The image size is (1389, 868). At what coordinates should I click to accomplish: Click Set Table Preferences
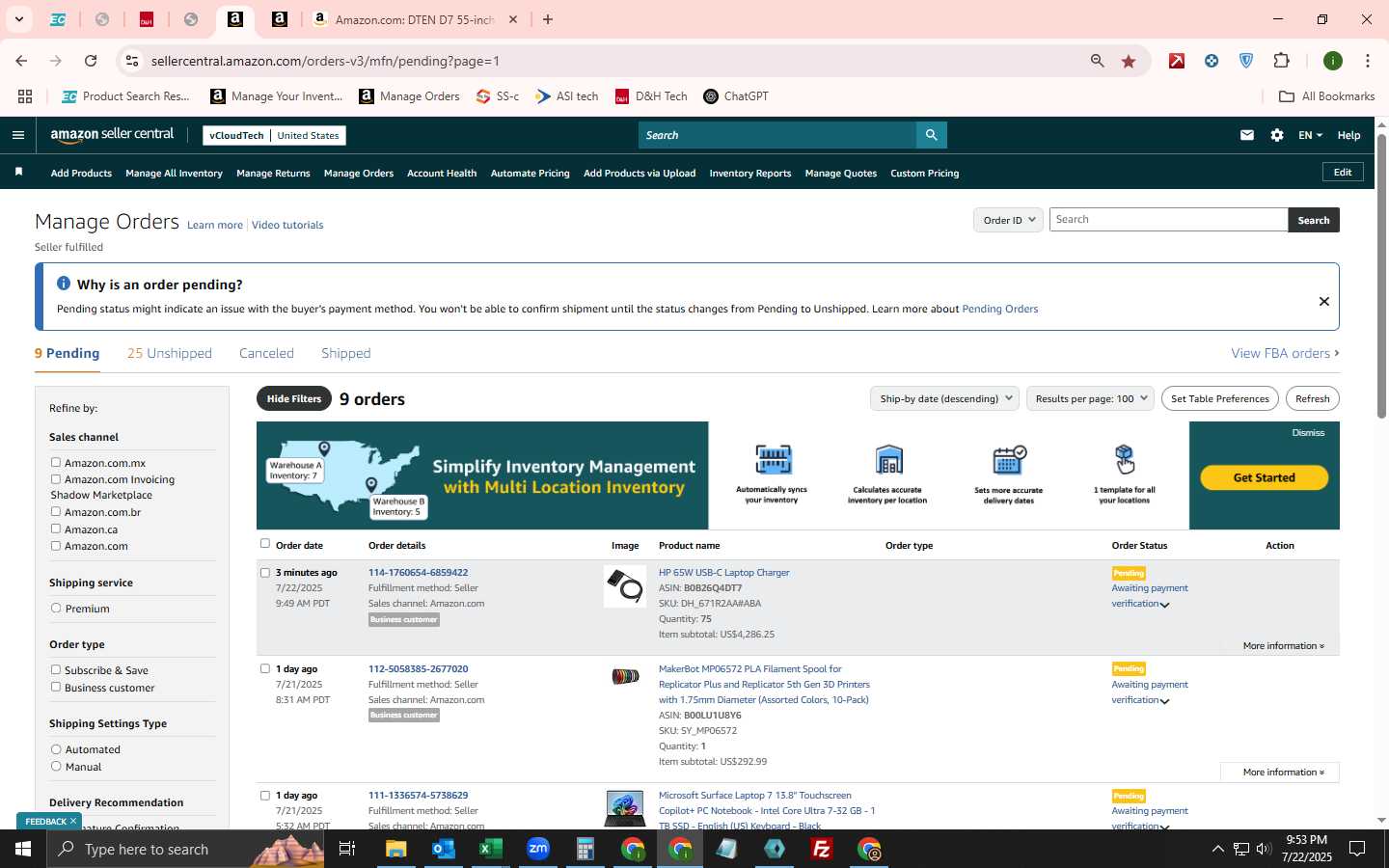coord(1220,398)
